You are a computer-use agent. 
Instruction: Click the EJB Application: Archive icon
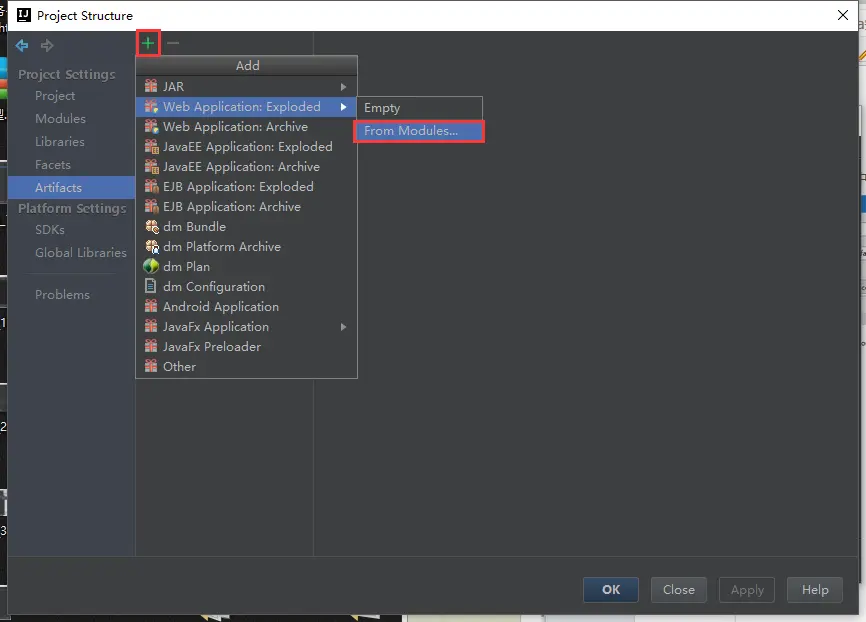point(151,207)
